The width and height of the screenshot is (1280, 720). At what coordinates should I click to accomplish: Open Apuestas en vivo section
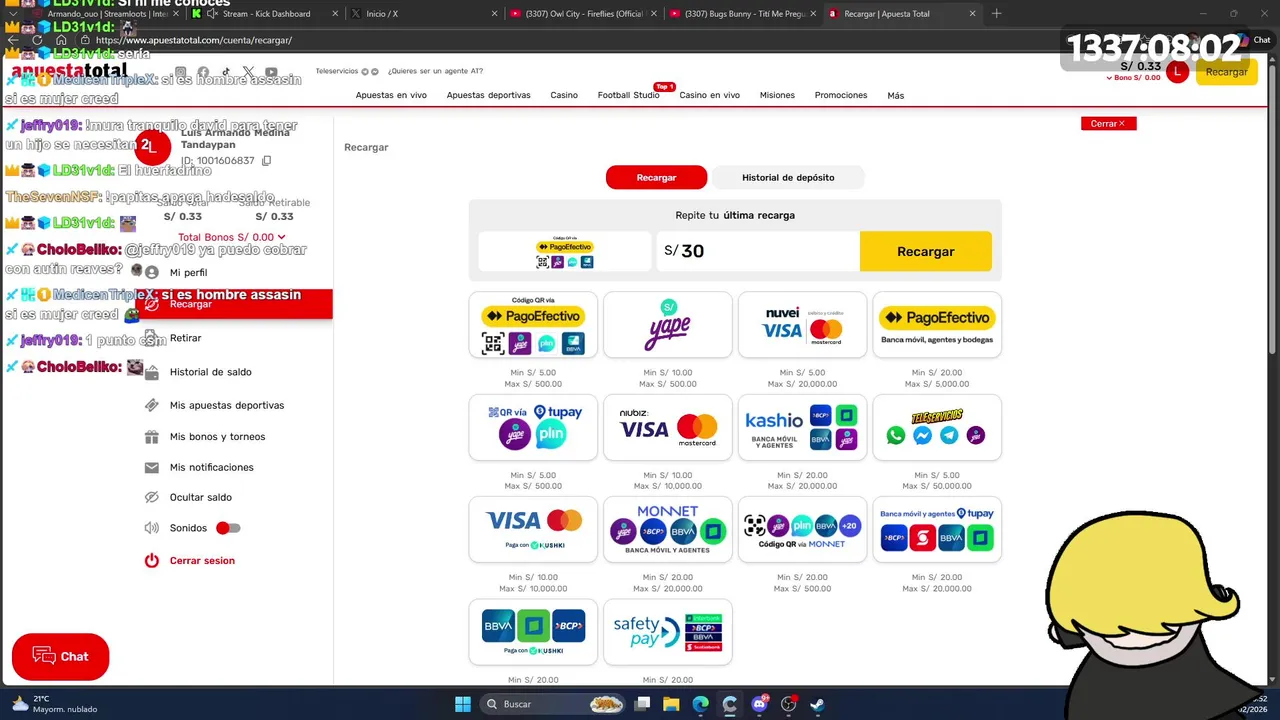point(391,95)
